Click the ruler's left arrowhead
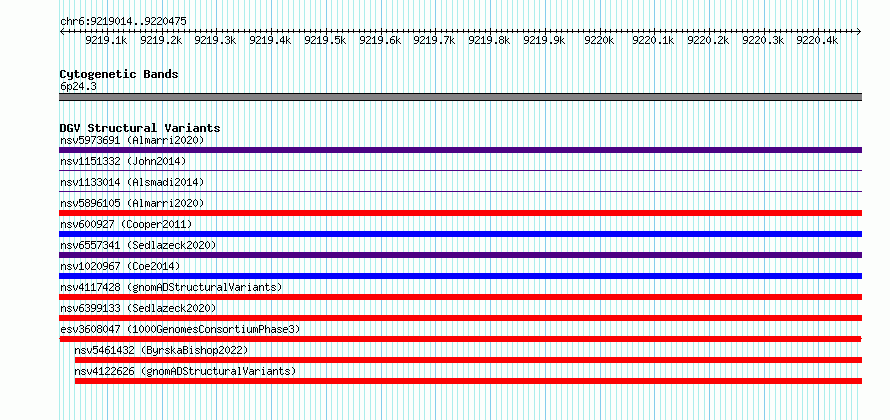This screenshot has width=890, height=420. coord(62,32)
